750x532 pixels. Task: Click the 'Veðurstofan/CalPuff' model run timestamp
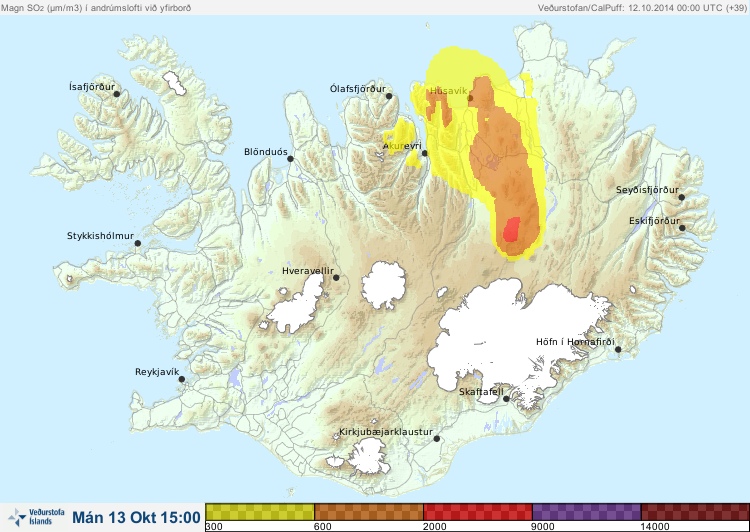641,8
